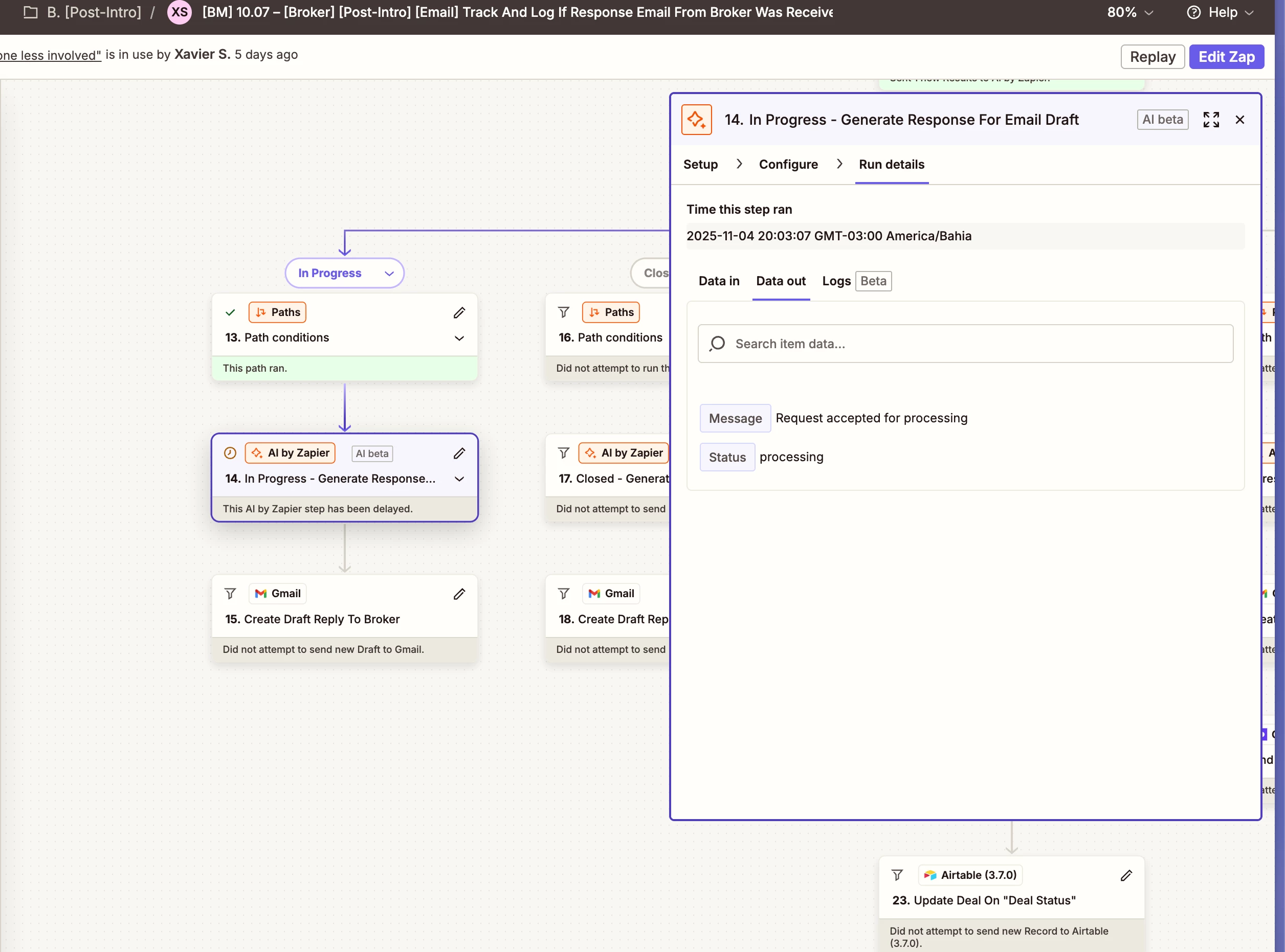Viewport: 1285px width, 952px height.
Task: Click the AI by Zapier orange icon in panel header
Action: click(x=696, y=119)
